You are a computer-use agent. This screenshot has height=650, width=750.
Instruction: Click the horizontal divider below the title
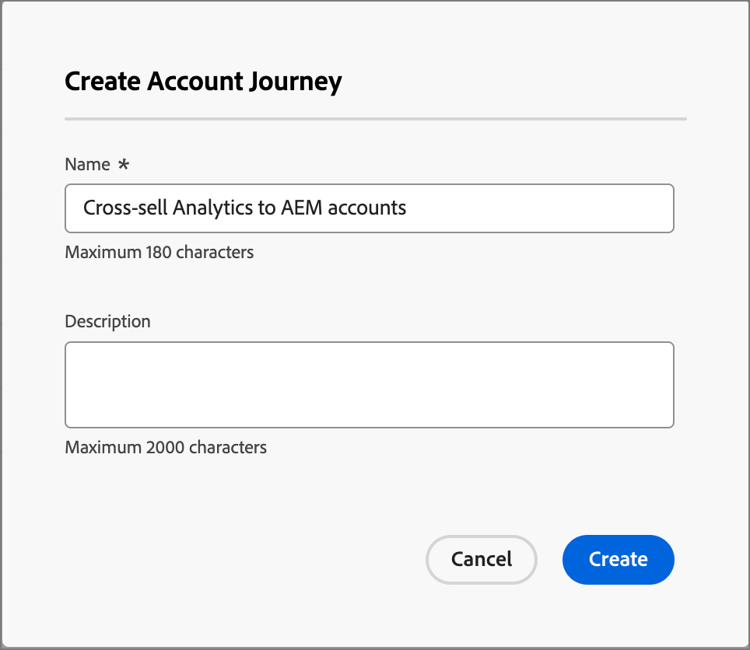click(x=375, y=119)
